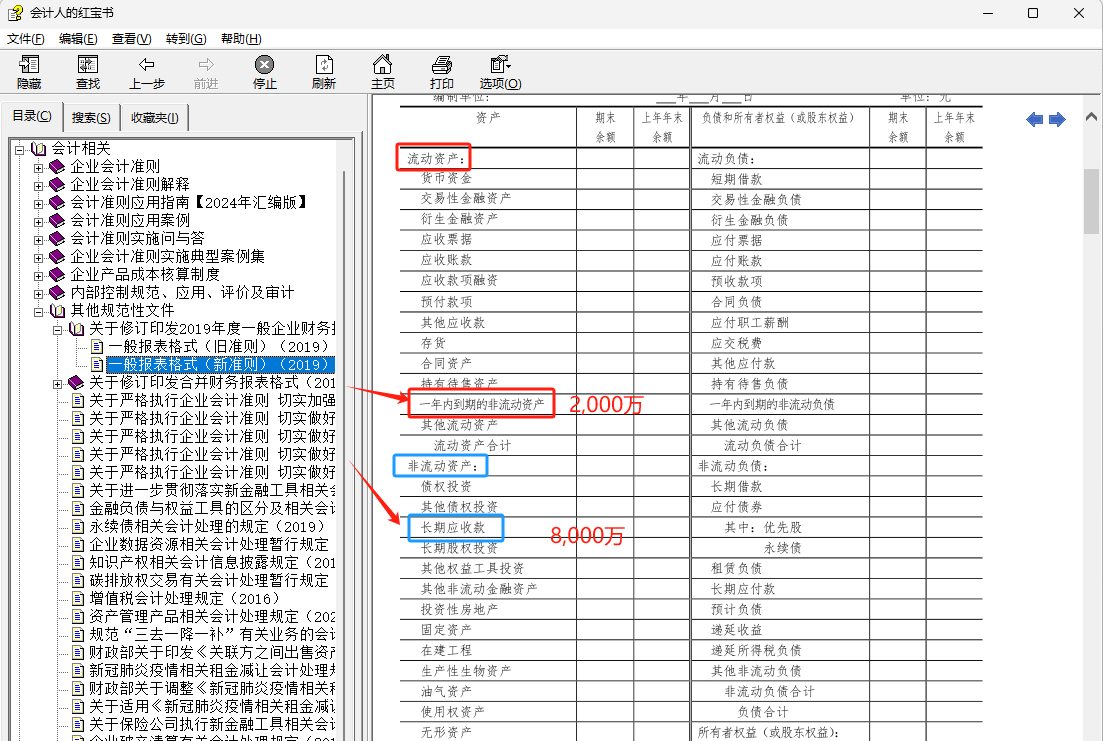Expand 关于修订印发合并财务报表格式 node
This screenshot has width=1103, height=741.
click(58, 384)
